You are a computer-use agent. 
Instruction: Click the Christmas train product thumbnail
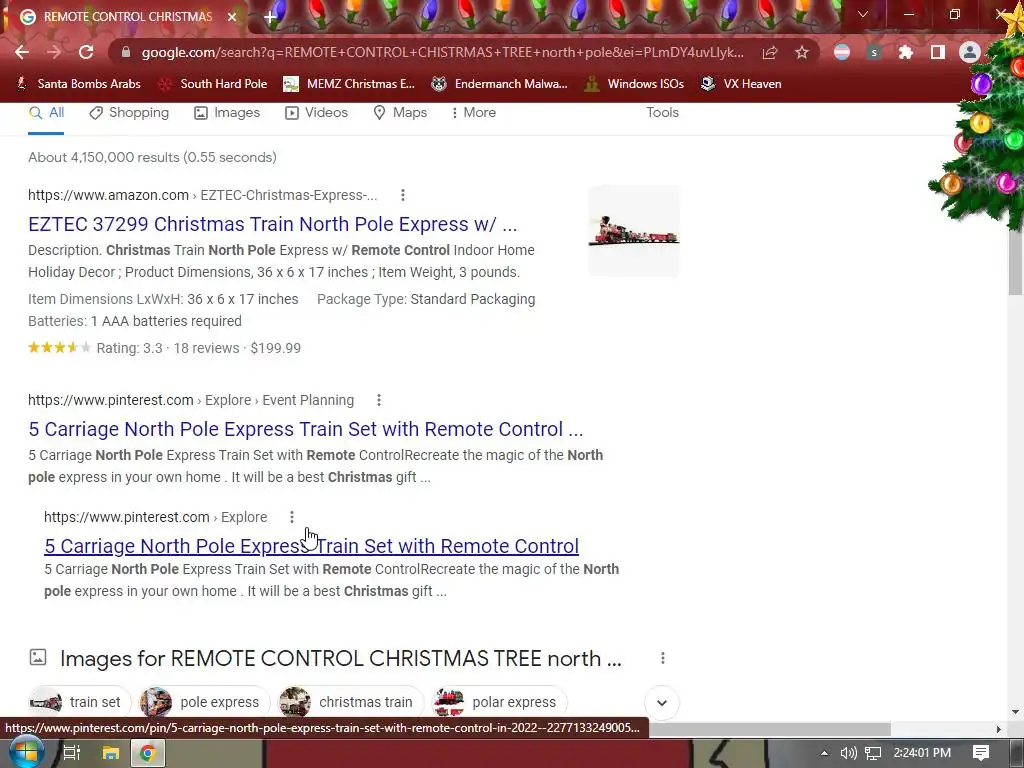click(633, 231)
